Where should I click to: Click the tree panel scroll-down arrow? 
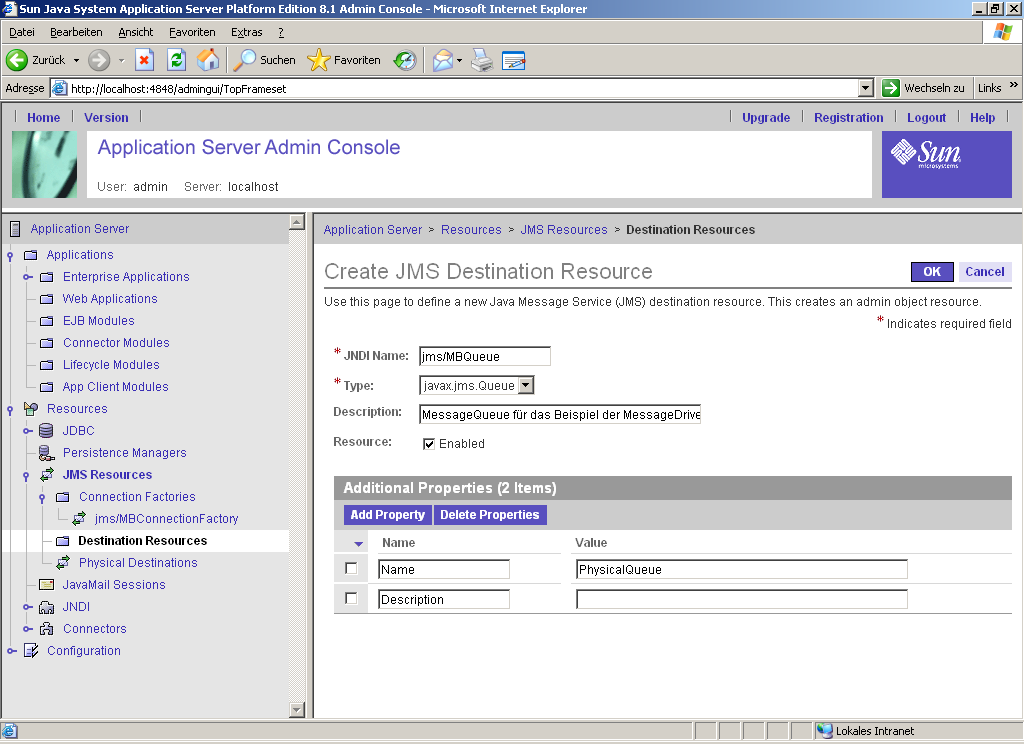[296, 709]
